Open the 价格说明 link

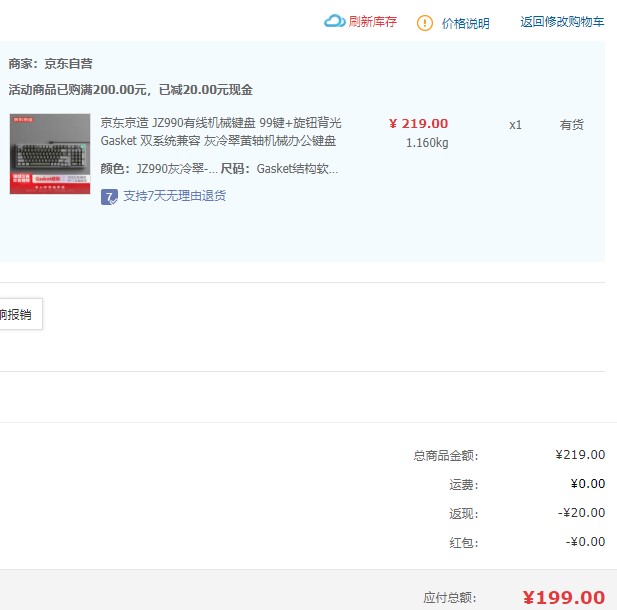[x=466, y=23]
